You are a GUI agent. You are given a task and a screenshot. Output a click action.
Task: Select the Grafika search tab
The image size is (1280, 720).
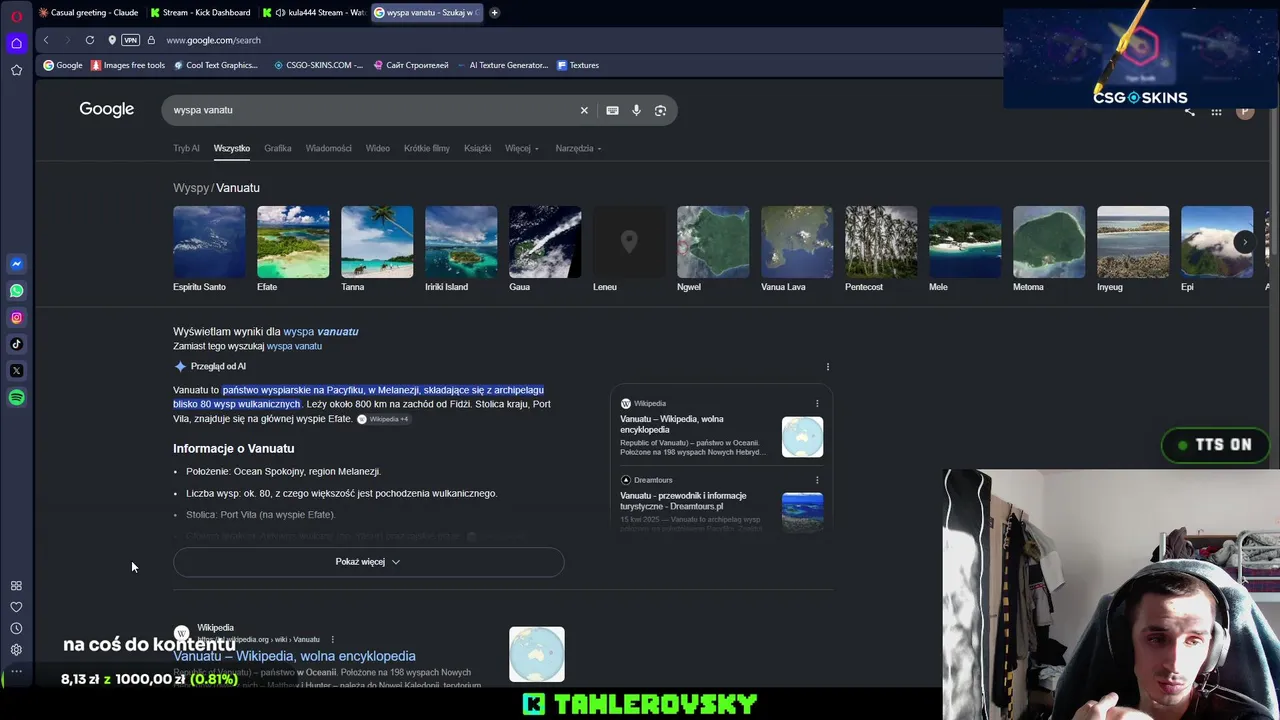(278, 148)
